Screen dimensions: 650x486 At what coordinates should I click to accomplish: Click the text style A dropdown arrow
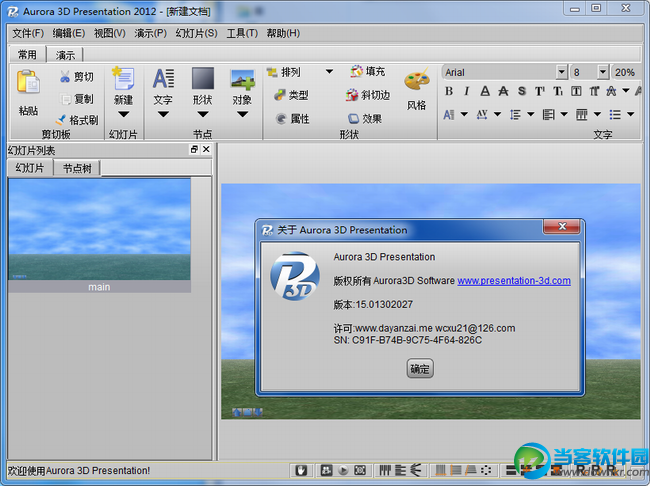tap(626, 90)
